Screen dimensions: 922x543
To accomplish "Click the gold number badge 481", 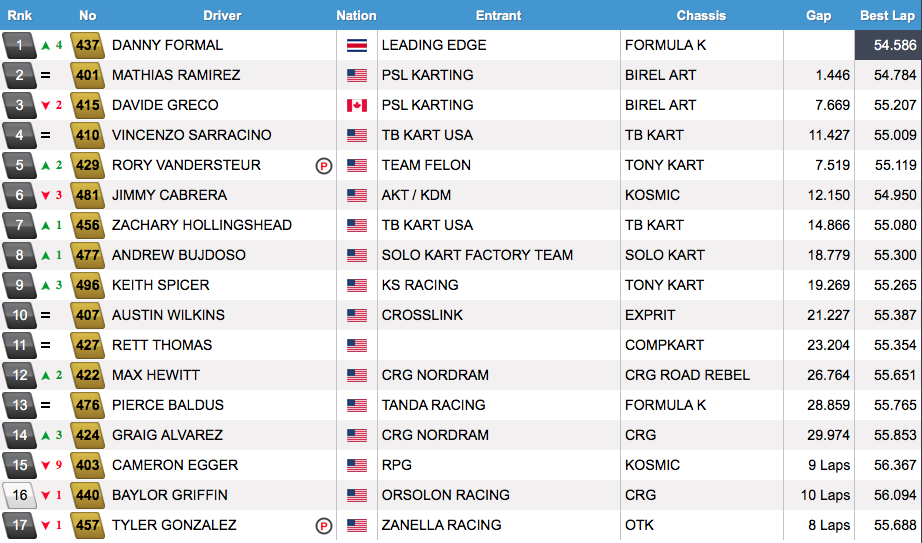I will [87, 195].
